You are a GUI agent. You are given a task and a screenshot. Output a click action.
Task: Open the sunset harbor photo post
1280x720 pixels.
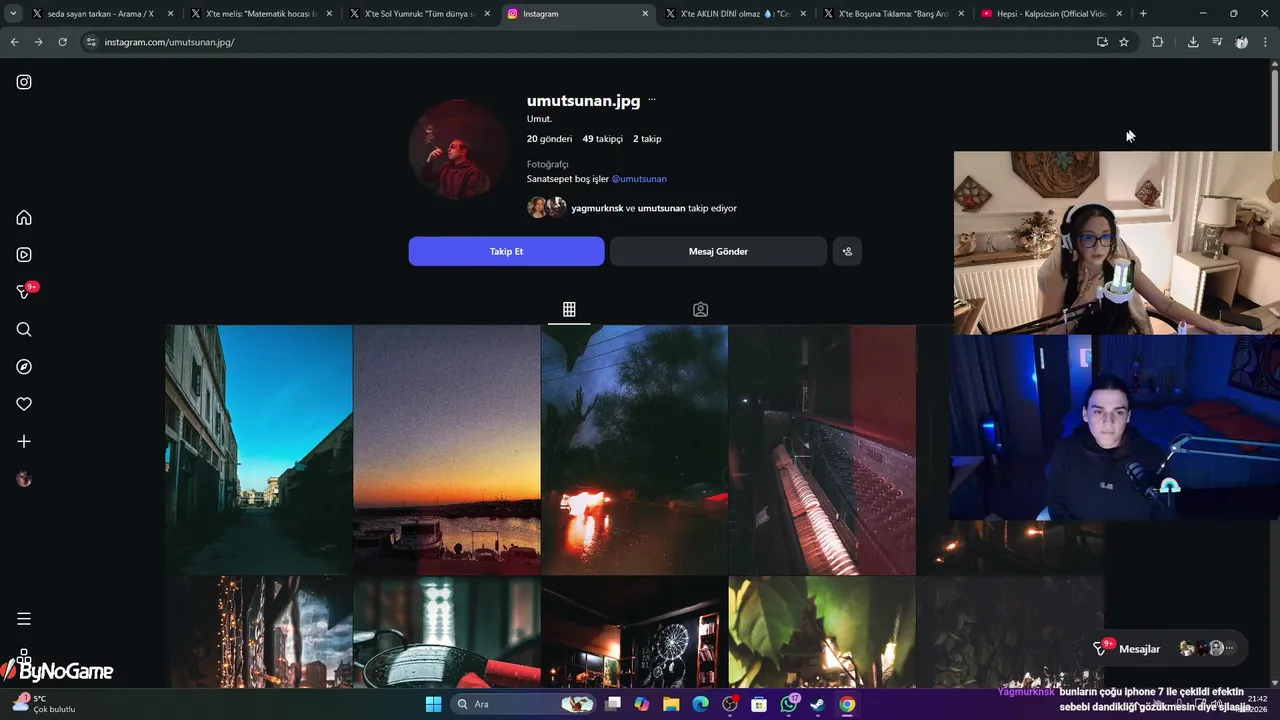click(447, 450)
